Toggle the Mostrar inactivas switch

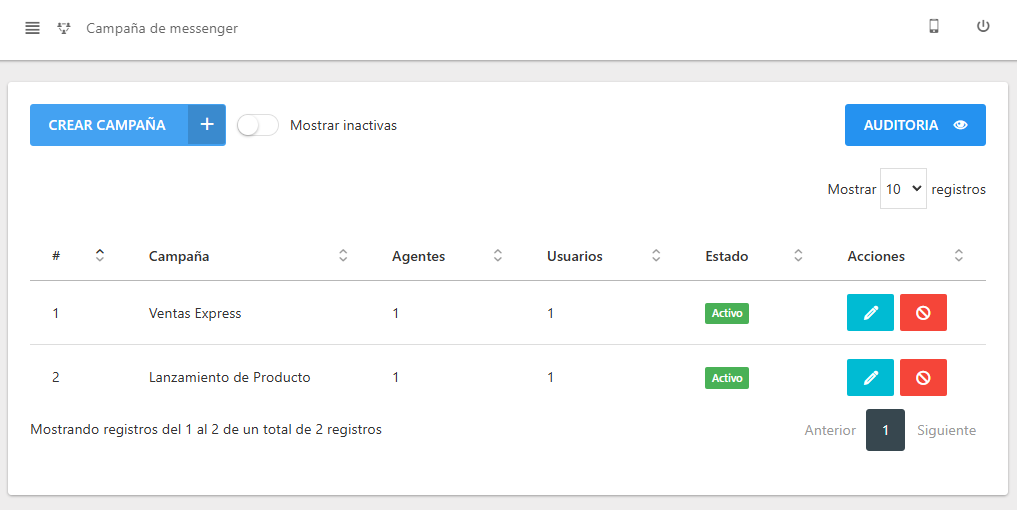[x=258, y=125]
